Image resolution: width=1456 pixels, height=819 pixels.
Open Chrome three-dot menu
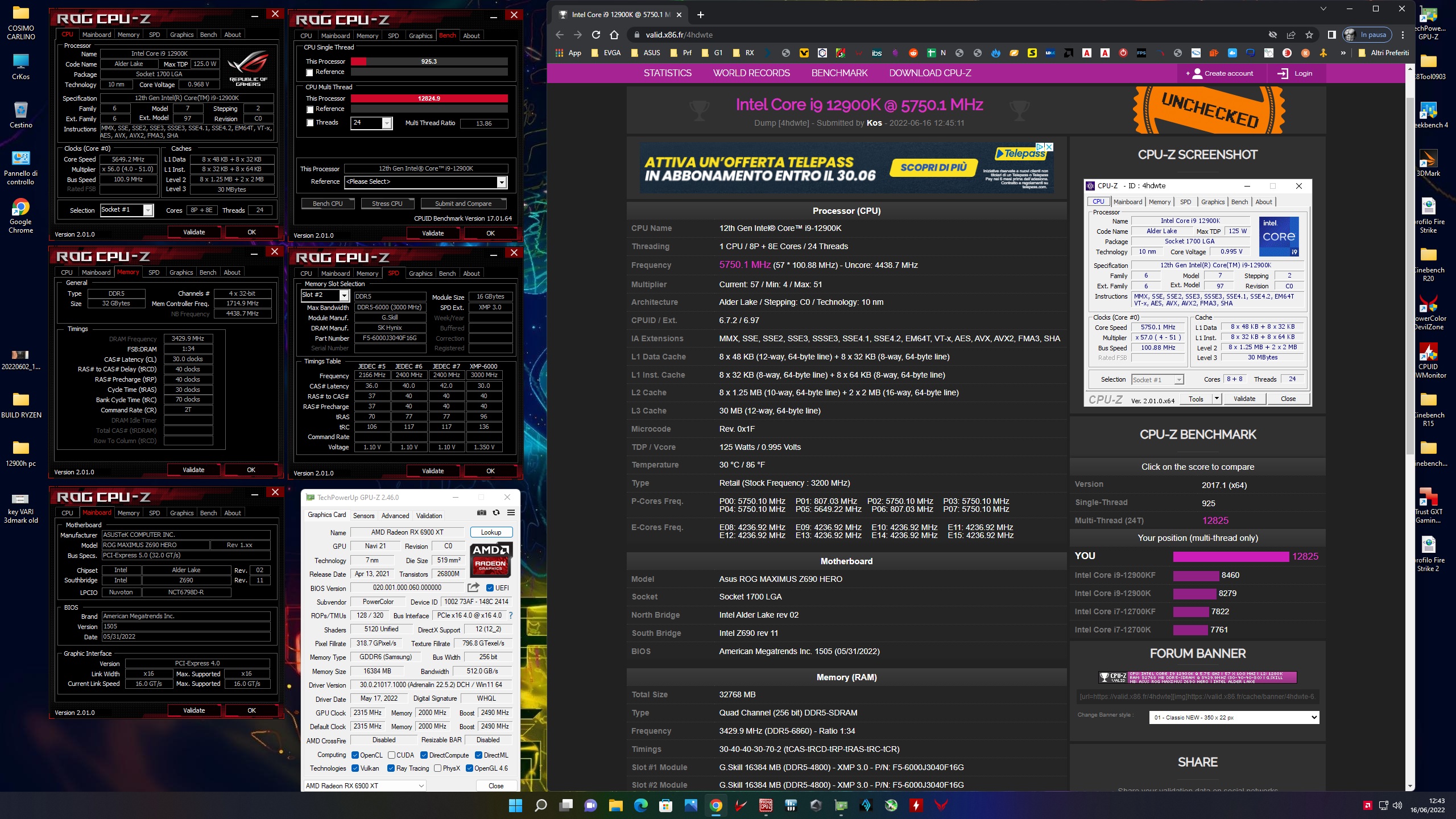pos(1403,35)
